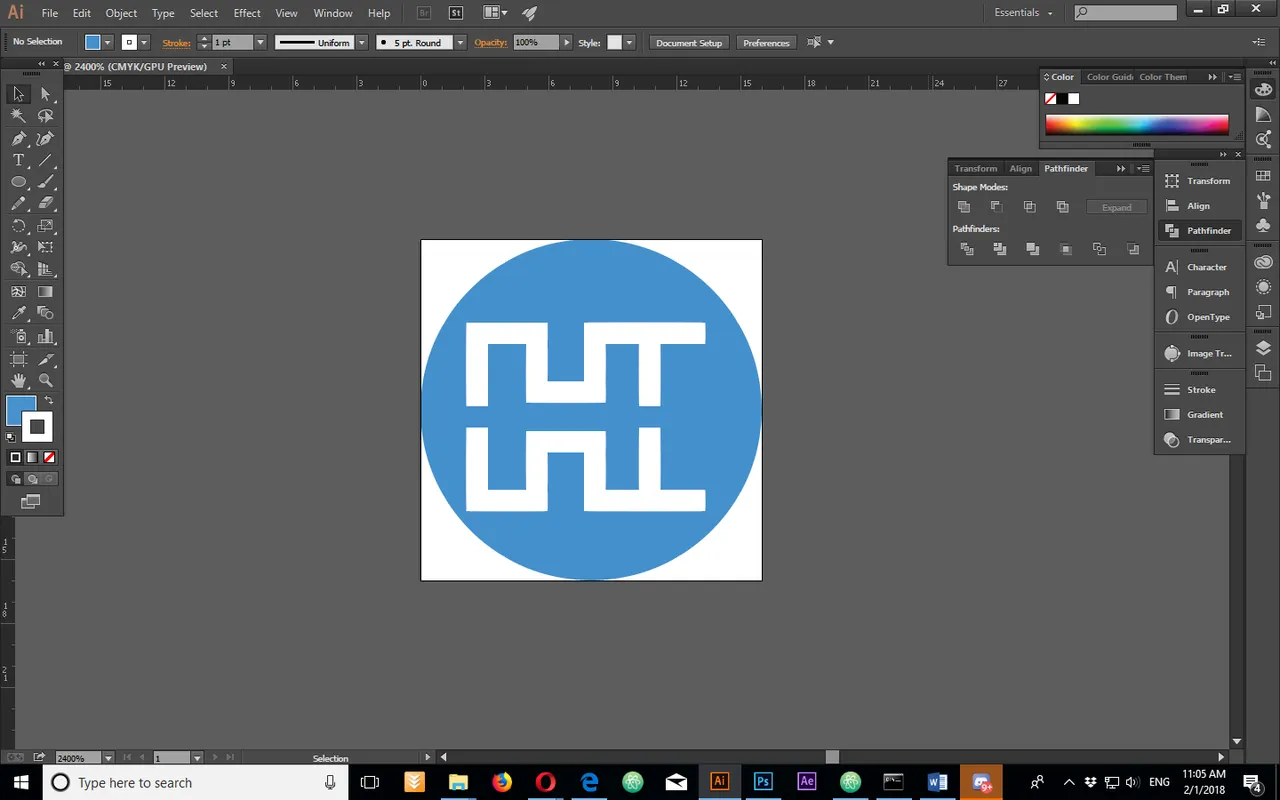
Task: Select the Shape Builder tool
Action: (x=18, y=269)
